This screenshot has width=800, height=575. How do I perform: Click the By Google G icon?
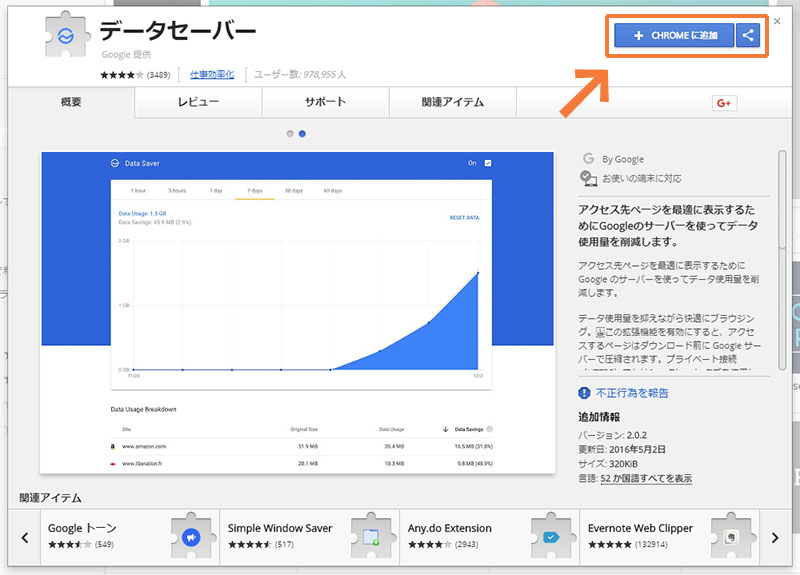tap(588, 159)
